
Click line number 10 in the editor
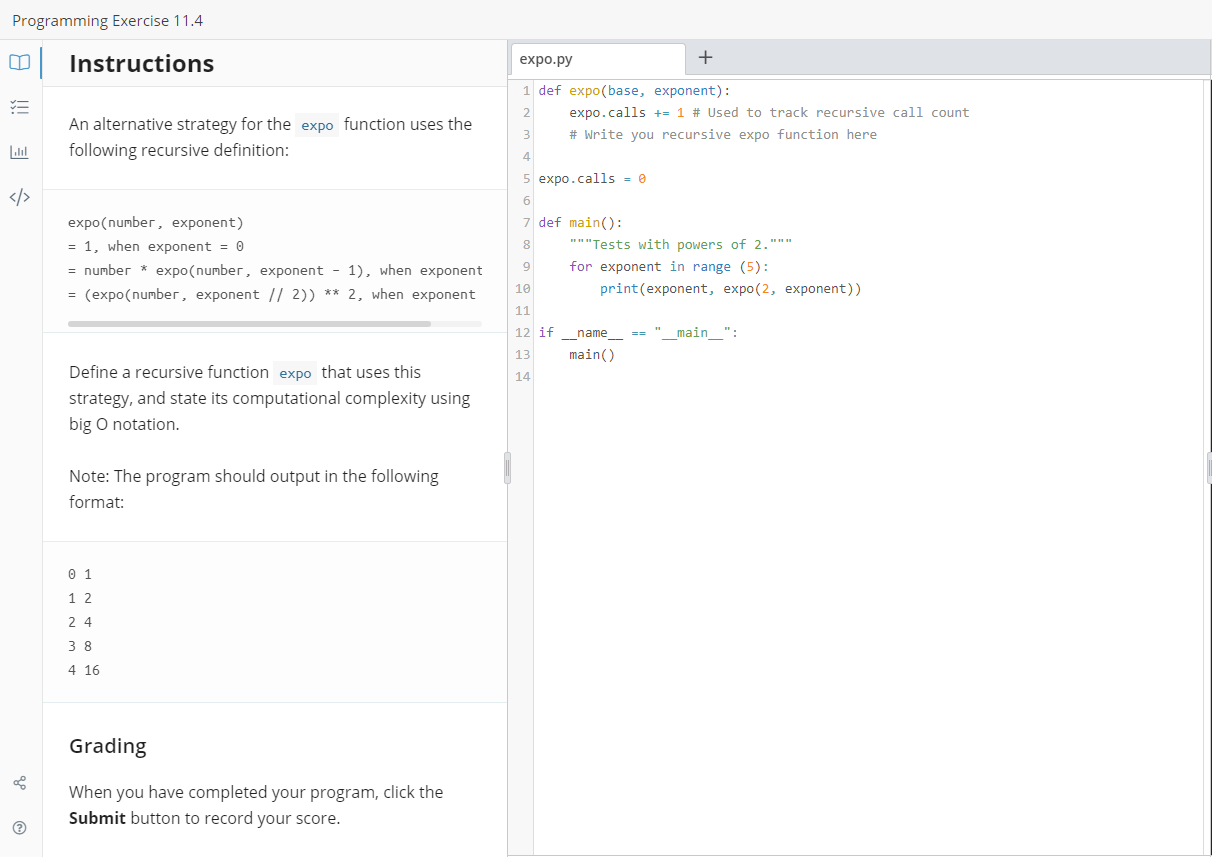coord(521,288)
